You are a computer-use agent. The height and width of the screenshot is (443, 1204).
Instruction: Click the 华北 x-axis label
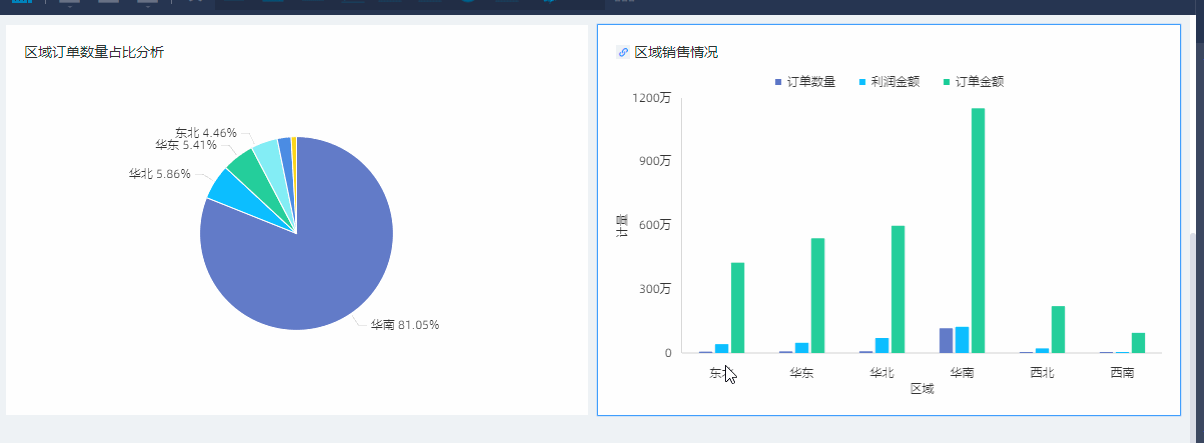point(881,373)
